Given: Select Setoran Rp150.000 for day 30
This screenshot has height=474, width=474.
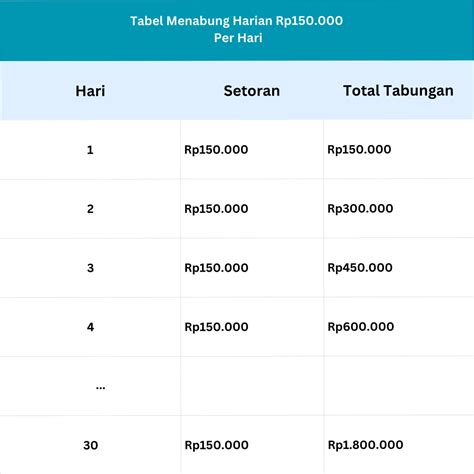Looking at the screenshot, I should [x=217, y=445].
